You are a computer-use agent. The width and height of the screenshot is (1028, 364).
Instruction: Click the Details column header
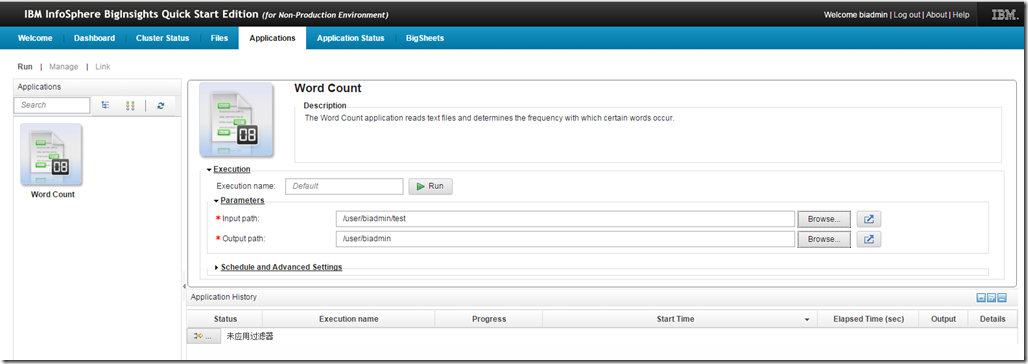[993, 319]
